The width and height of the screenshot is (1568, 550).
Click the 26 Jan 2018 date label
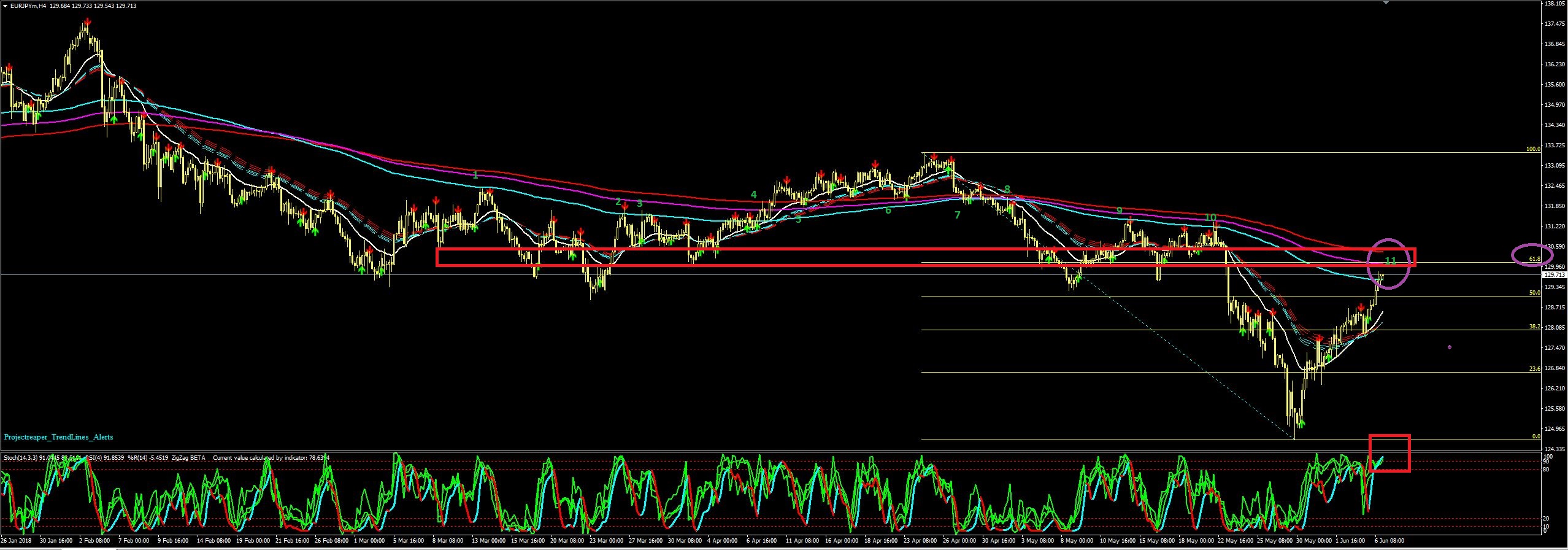[x=15, y=541]
